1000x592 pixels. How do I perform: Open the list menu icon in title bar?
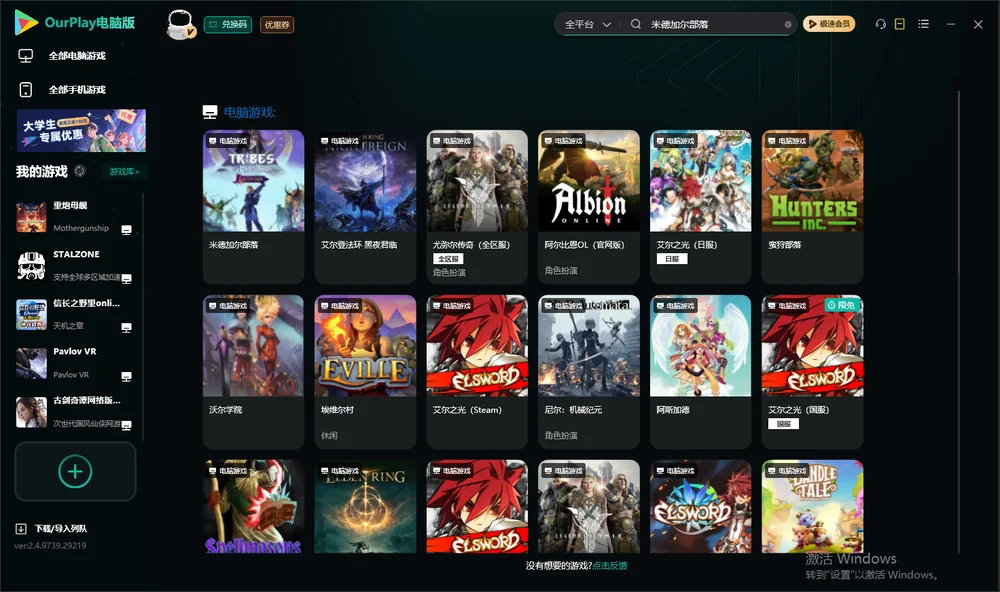[923, 24]
